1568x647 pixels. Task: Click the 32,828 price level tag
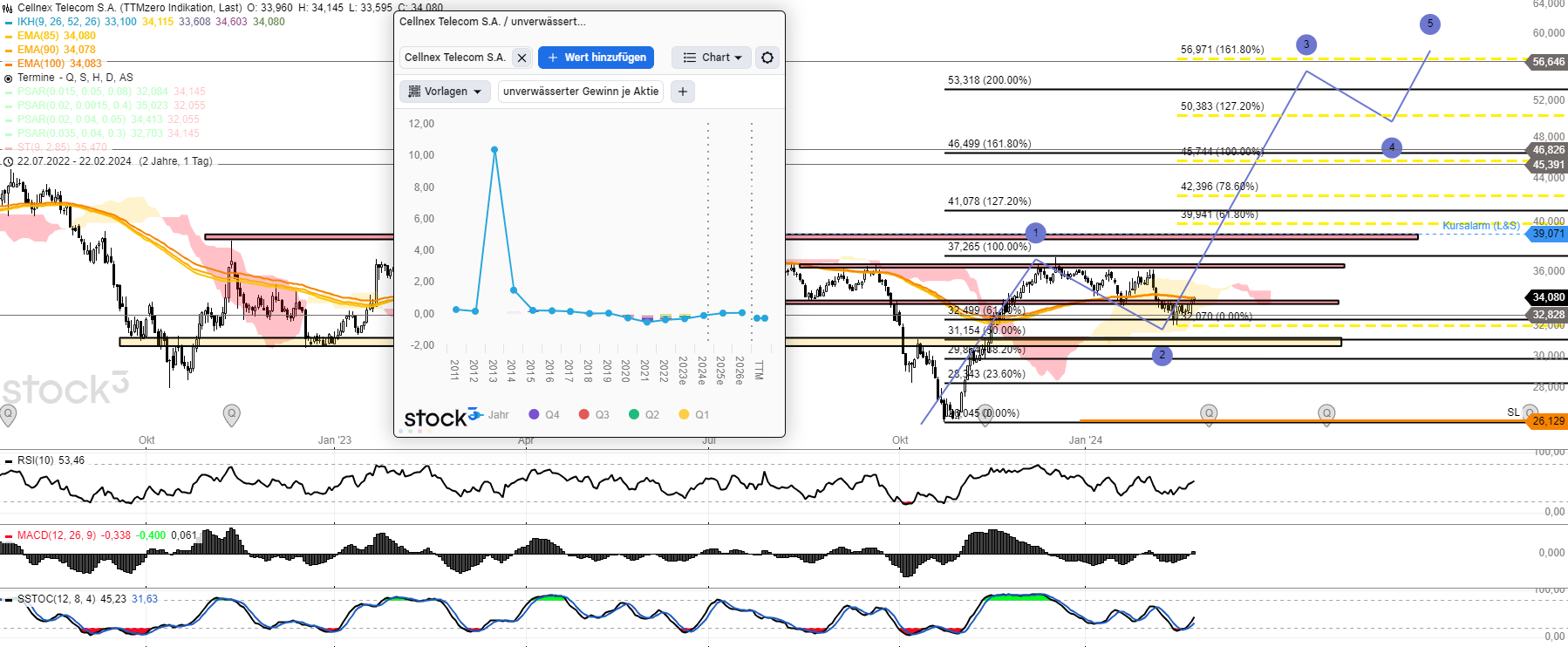[1548, 315]
